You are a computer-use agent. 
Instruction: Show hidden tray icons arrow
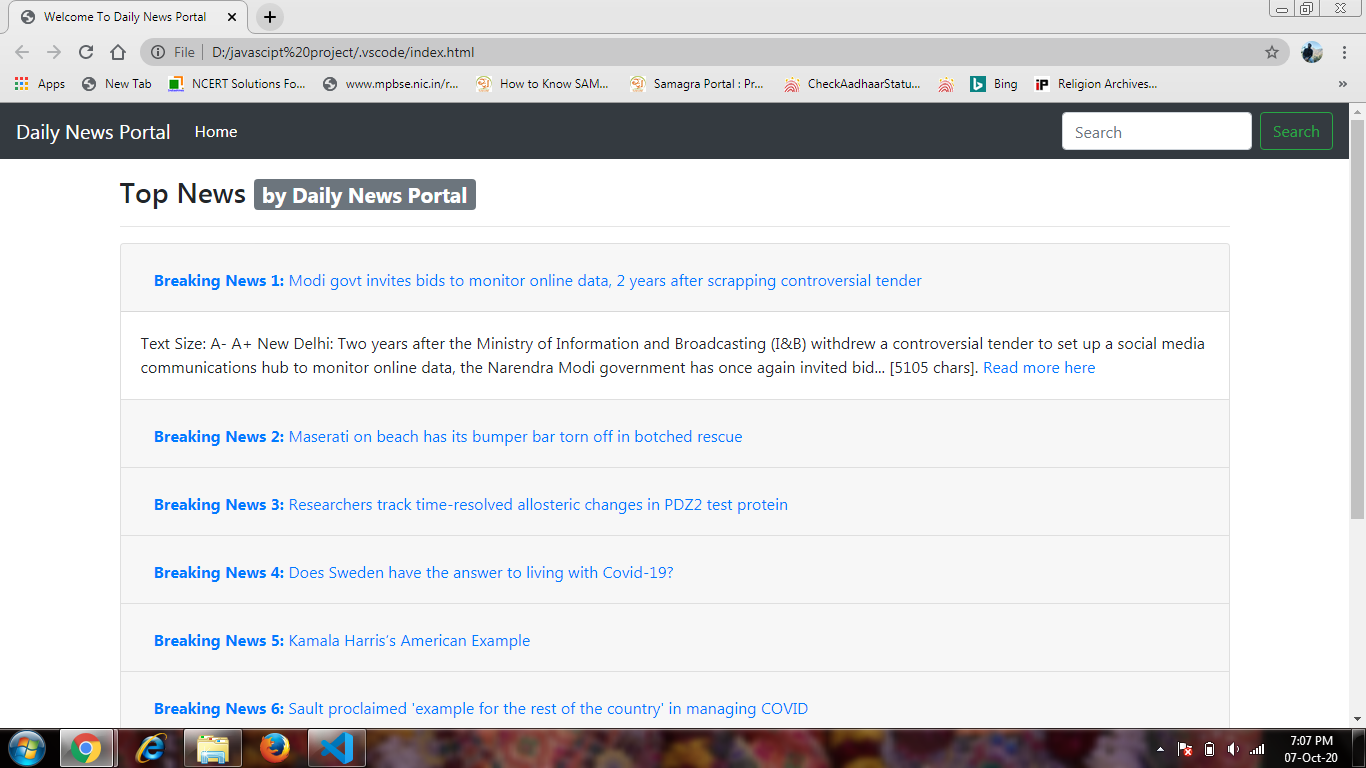(x=1160, y=749)
